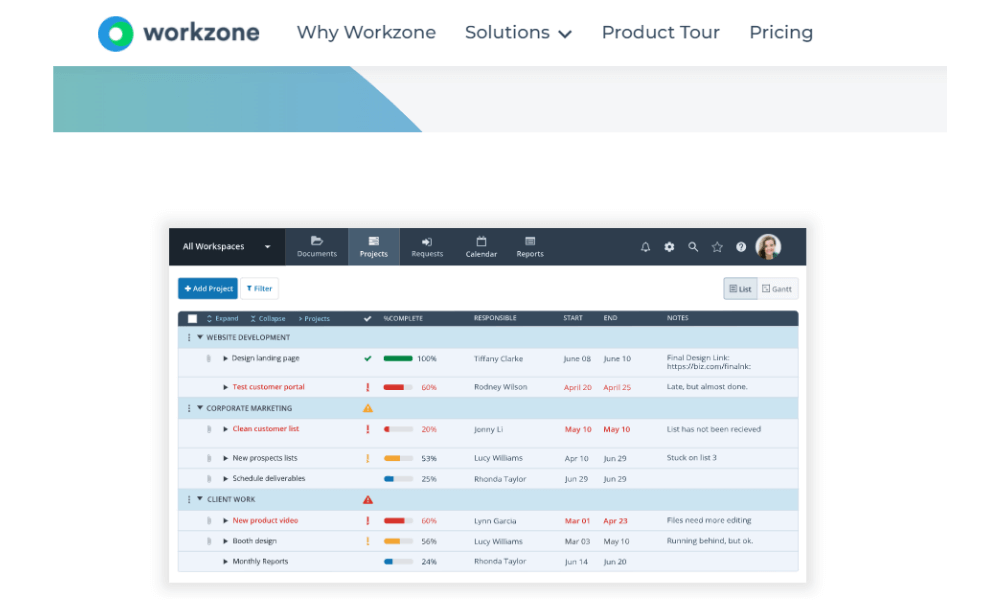Expand the Clean customer list task
The width and height of the screenshot is (1000, 600).
click(225, 429)
